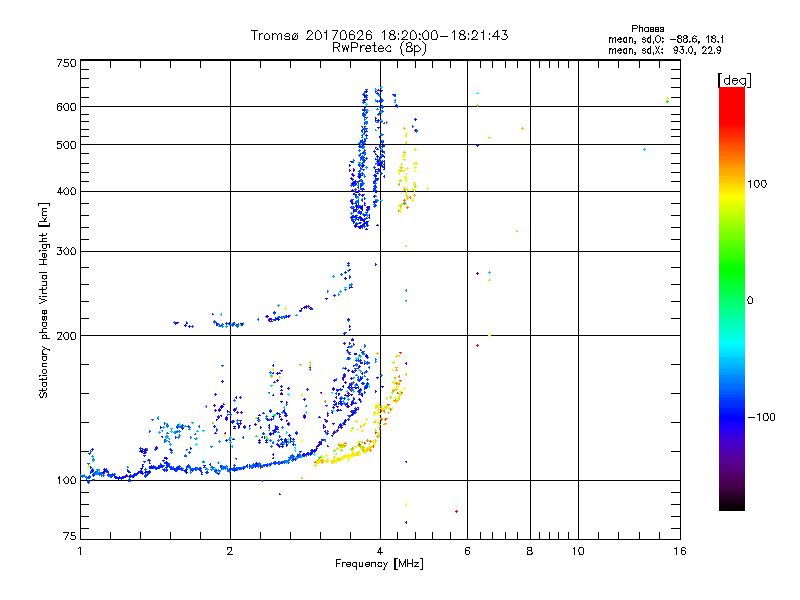The height and width of the screenshot is (600, 800).
Task: Select the "mean, sd,X: 93.0, 22.9" line
Action: (x=664, y=50)
